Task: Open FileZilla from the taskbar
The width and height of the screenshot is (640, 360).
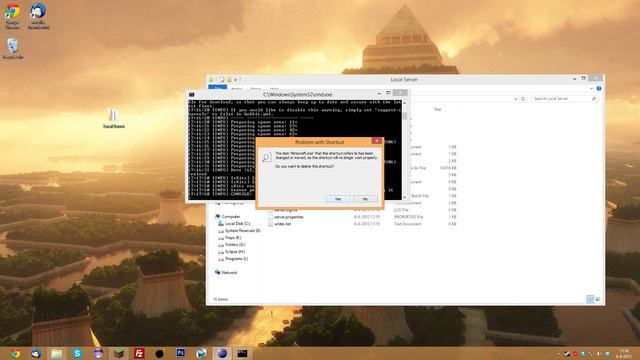Action: pos(139,353)
